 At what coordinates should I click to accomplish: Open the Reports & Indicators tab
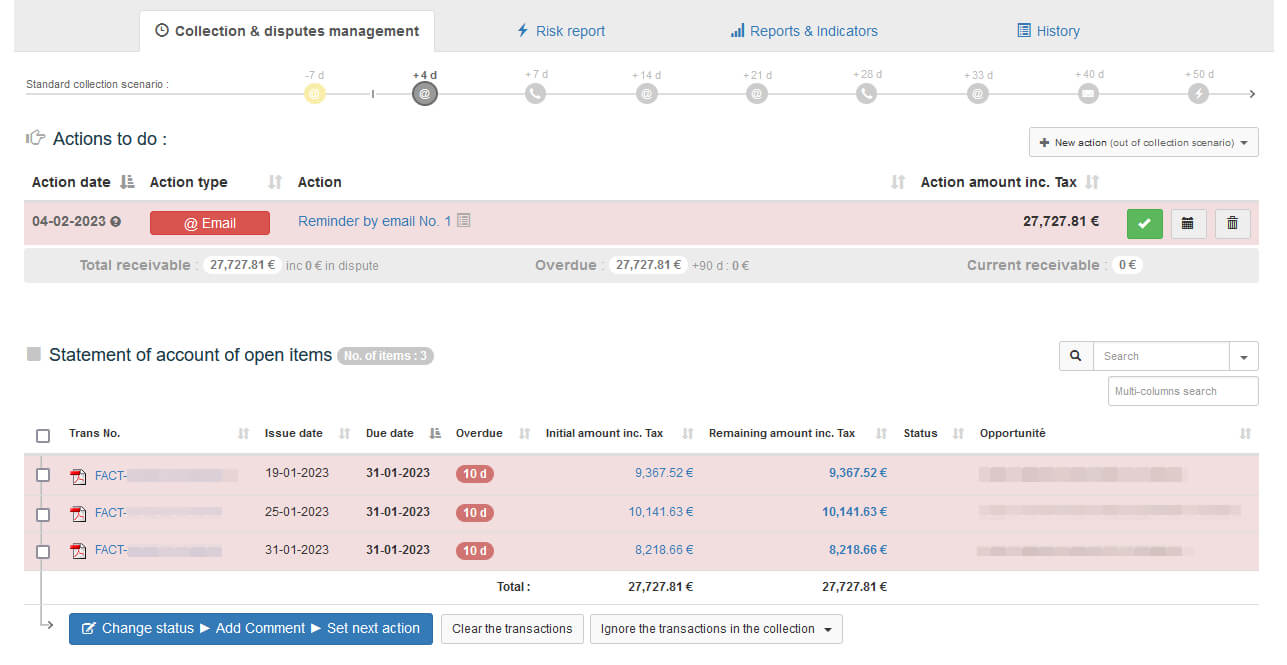(x=804, y=31)
